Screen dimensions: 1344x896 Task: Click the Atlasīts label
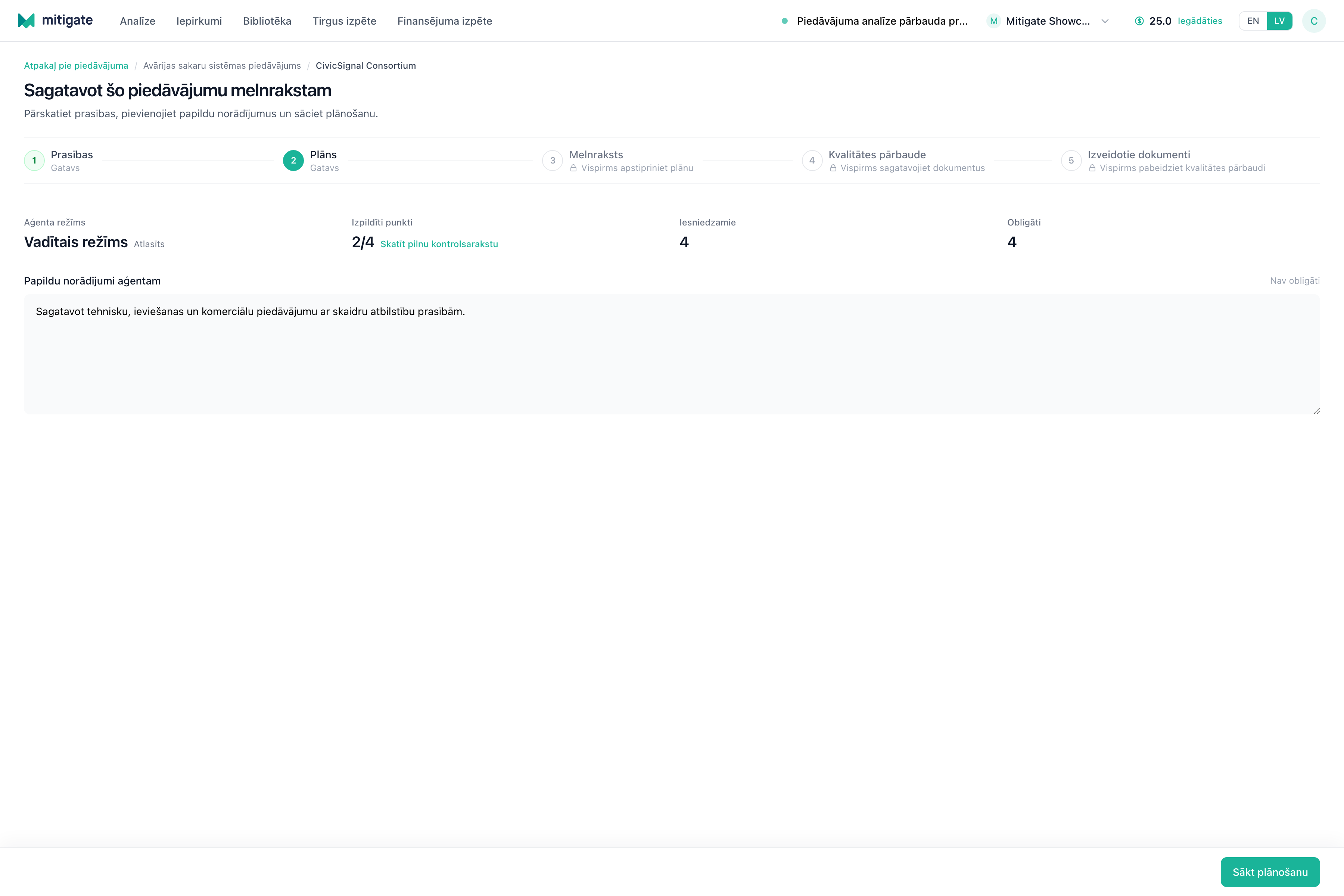(x=149, y=244)
